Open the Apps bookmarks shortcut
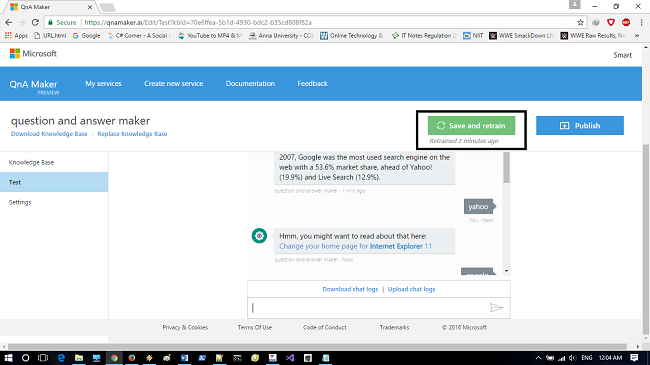 point(16,36)
